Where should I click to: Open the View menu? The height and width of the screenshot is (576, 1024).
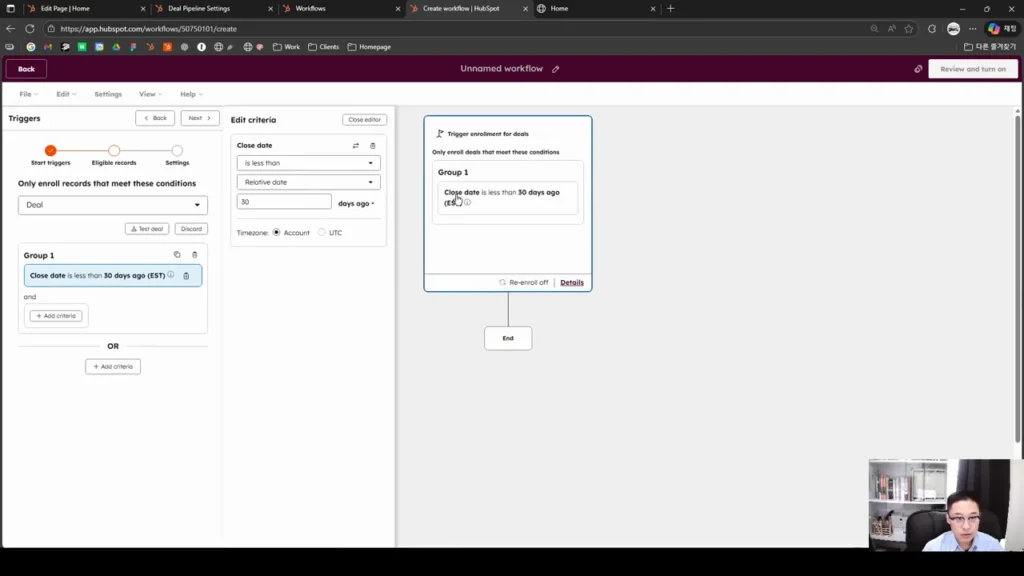(150, 95)
